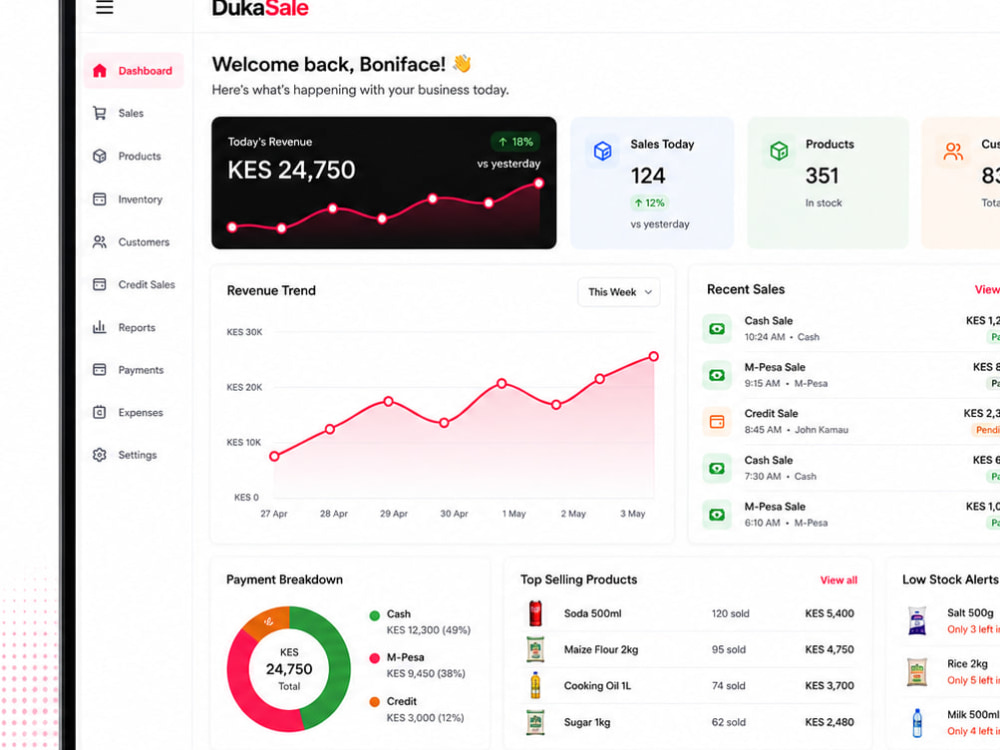Click the KES 3,700 Cooking Oil amount

(x=829, y=686)
